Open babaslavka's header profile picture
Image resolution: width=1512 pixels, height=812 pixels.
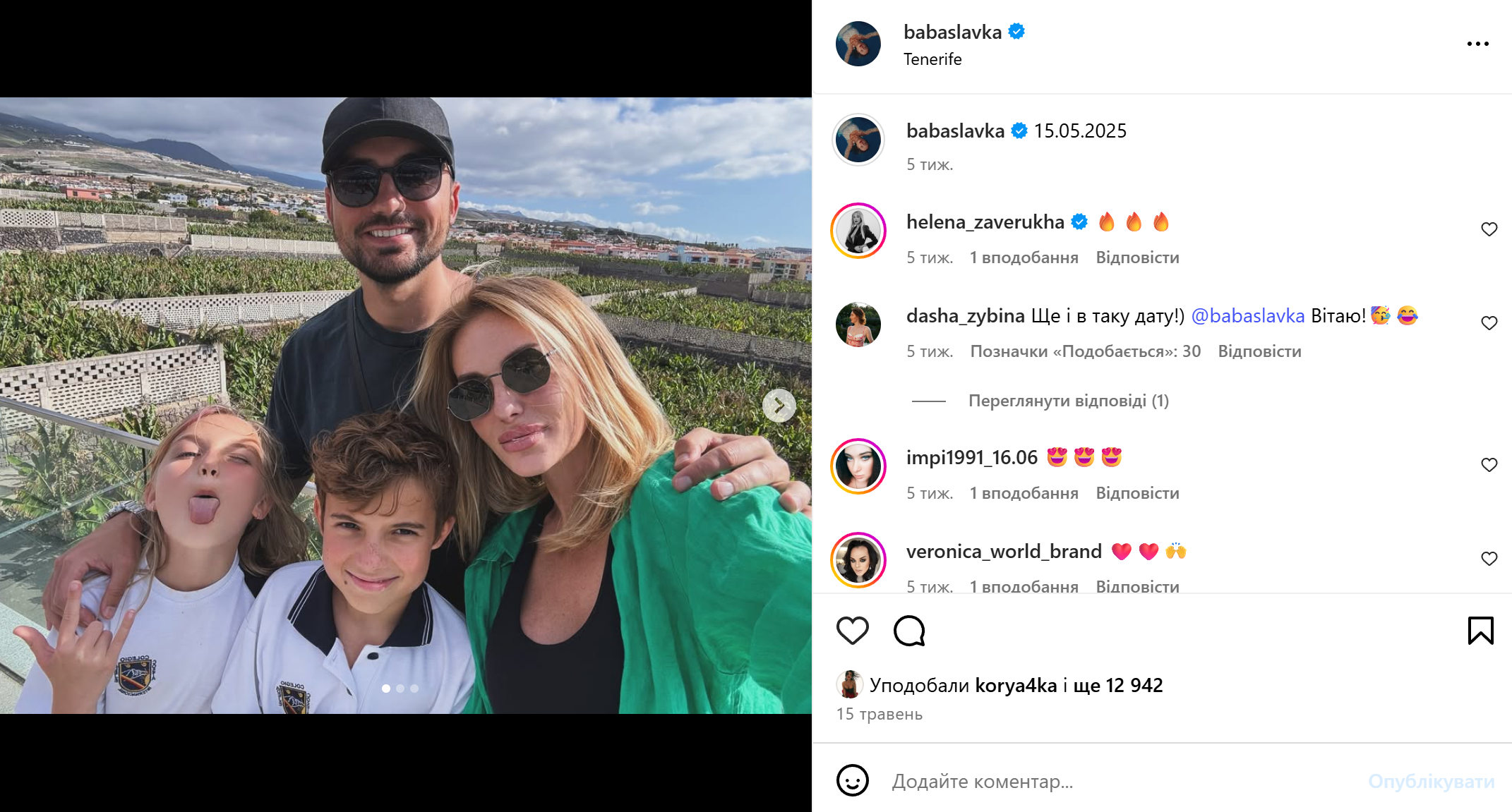pos(858,44)
